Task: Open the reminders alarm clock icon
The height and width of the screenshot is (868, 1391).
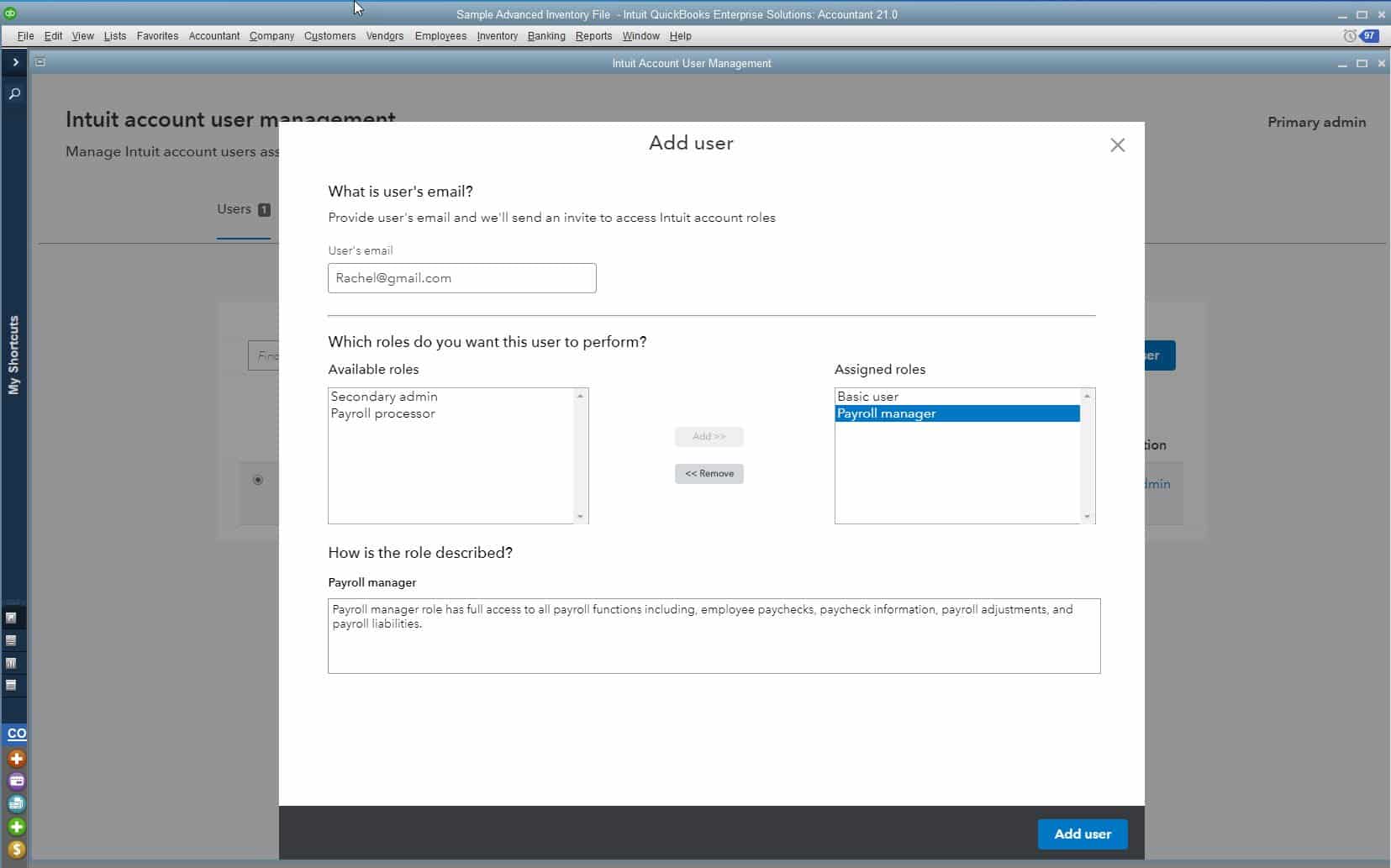Action: click(x=1350, y=36)
